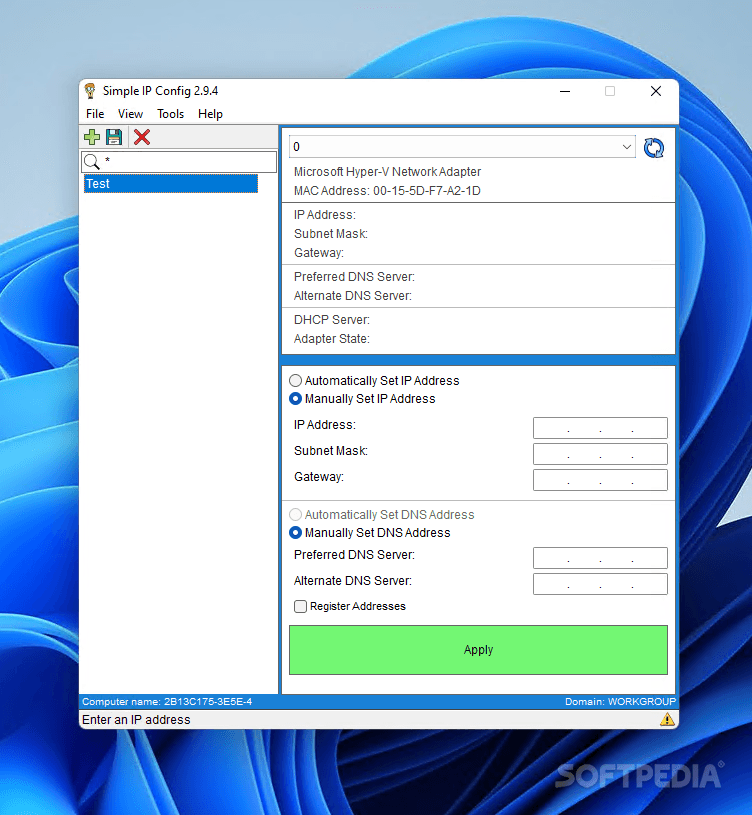Click Computer name: 2B13C175-3E5E-4 status text
The width and height of the screenshot is (752, 815).
167,702
